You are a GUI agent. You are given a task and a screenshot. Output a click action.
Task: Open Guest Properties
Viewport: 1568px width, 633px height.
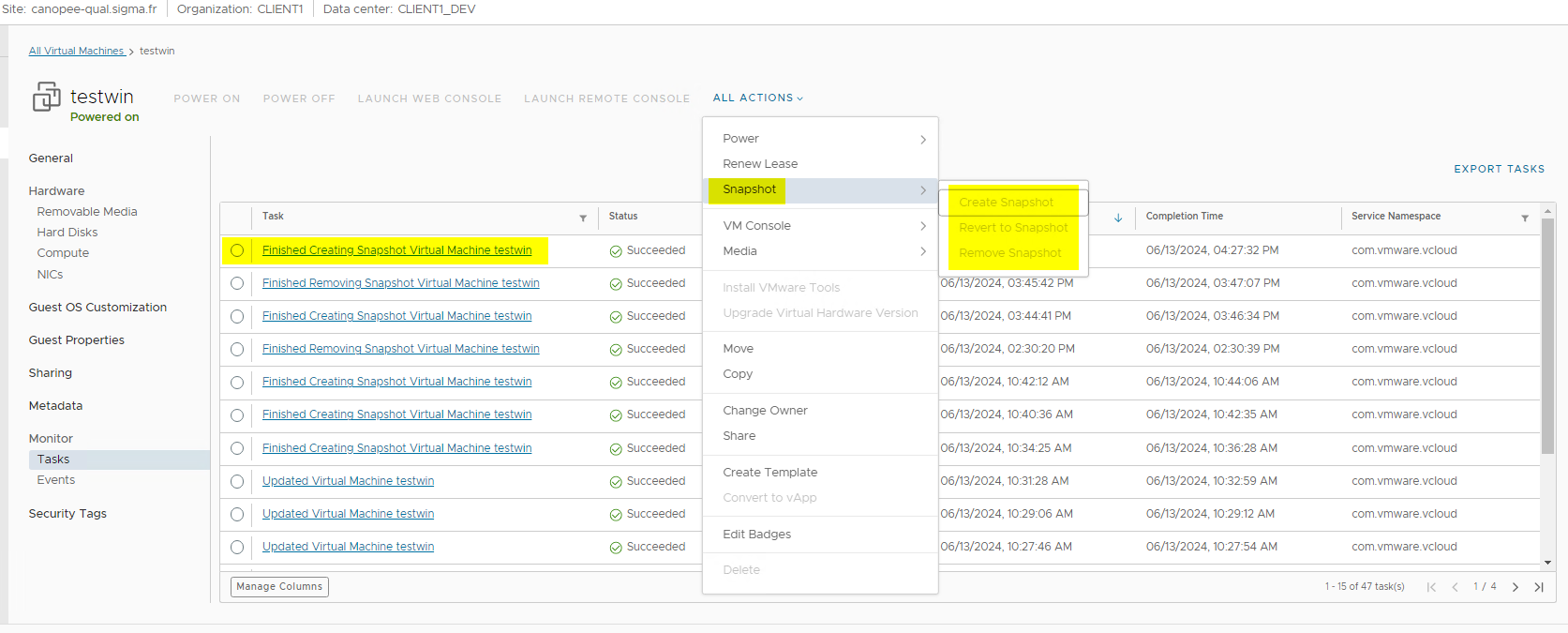click(x=76, y=340)
